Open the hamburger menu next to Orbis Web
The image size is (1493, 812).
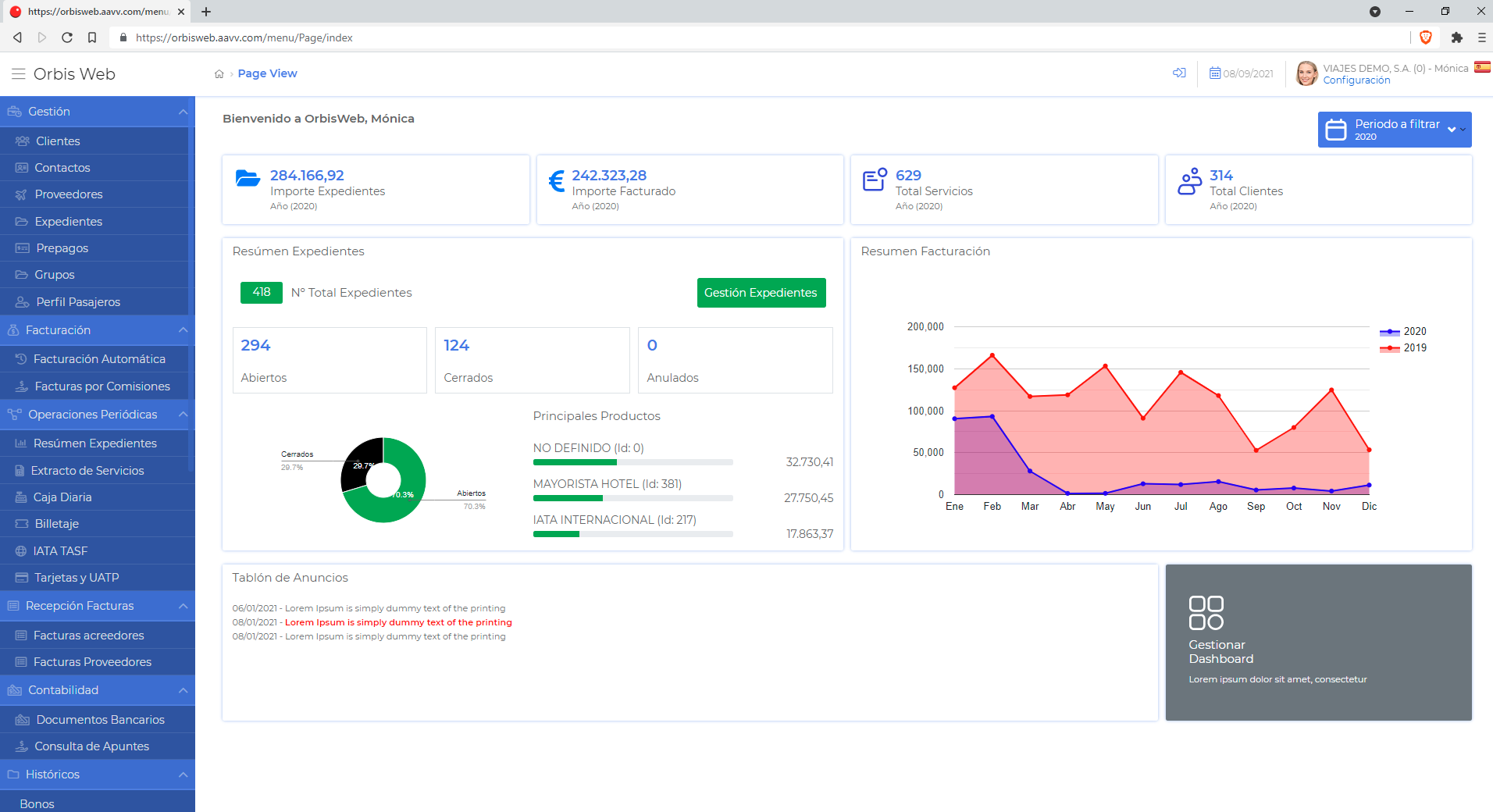click(x=18, y=73)
